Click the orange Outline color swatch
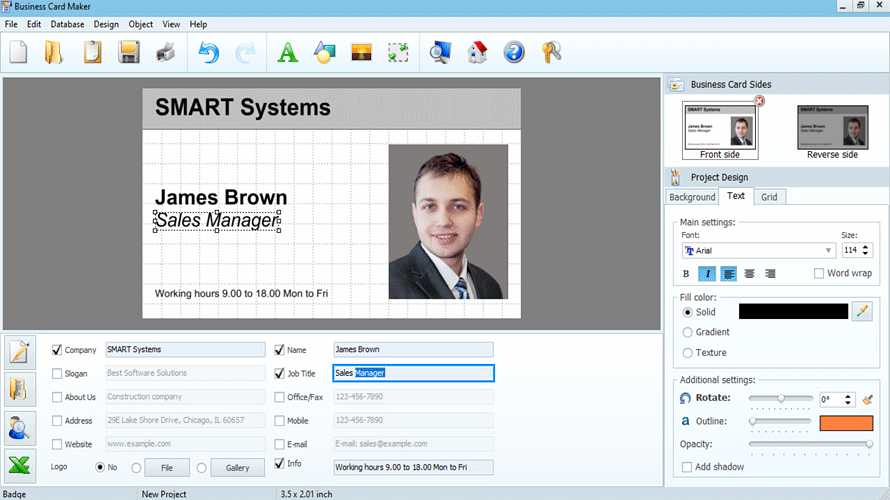This screenshot has height=500, width=890. [846, 422]
